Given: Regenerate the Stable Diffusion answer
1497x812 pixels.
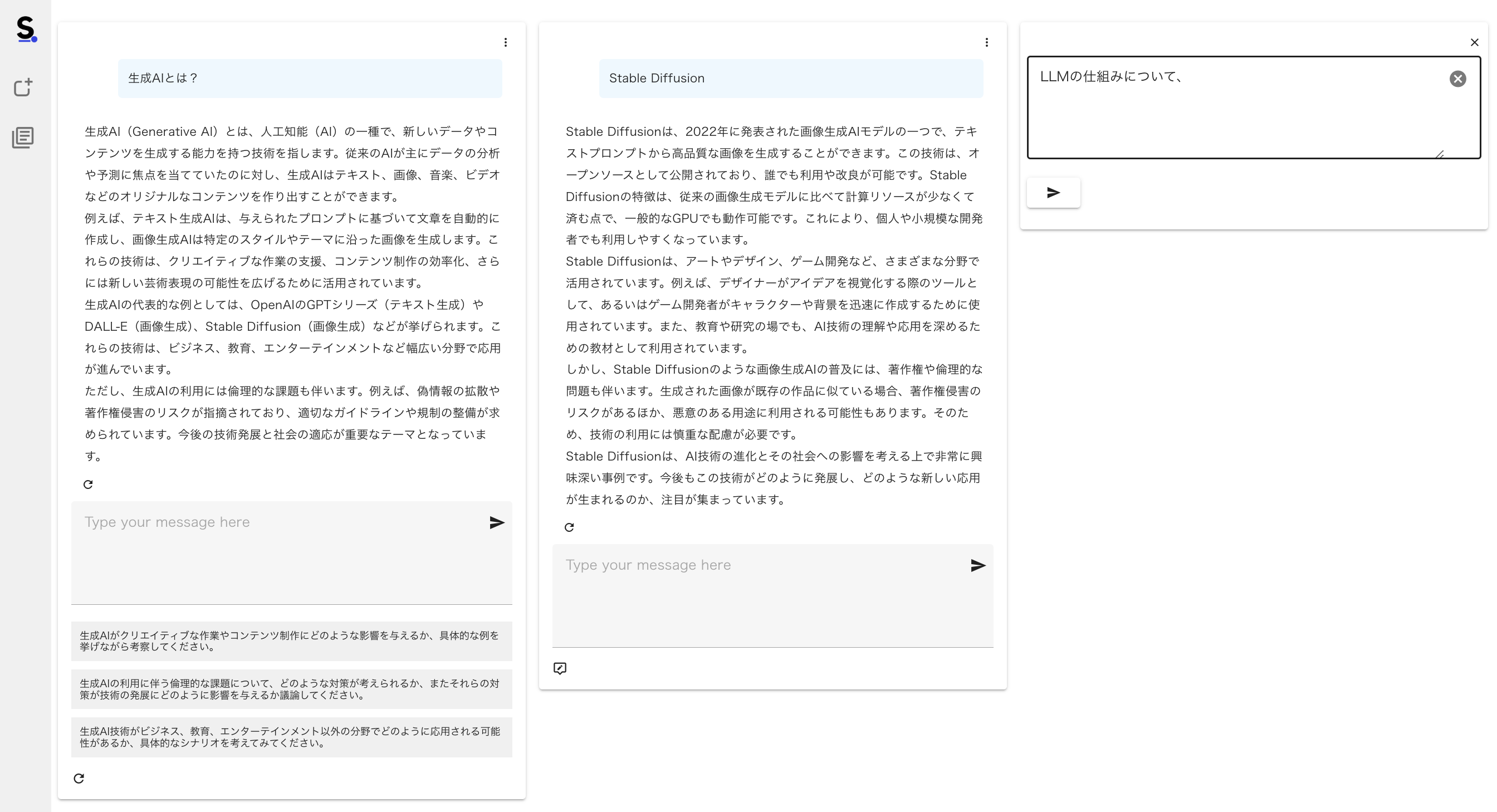Looking at the screenshot, I should (569, 528).
